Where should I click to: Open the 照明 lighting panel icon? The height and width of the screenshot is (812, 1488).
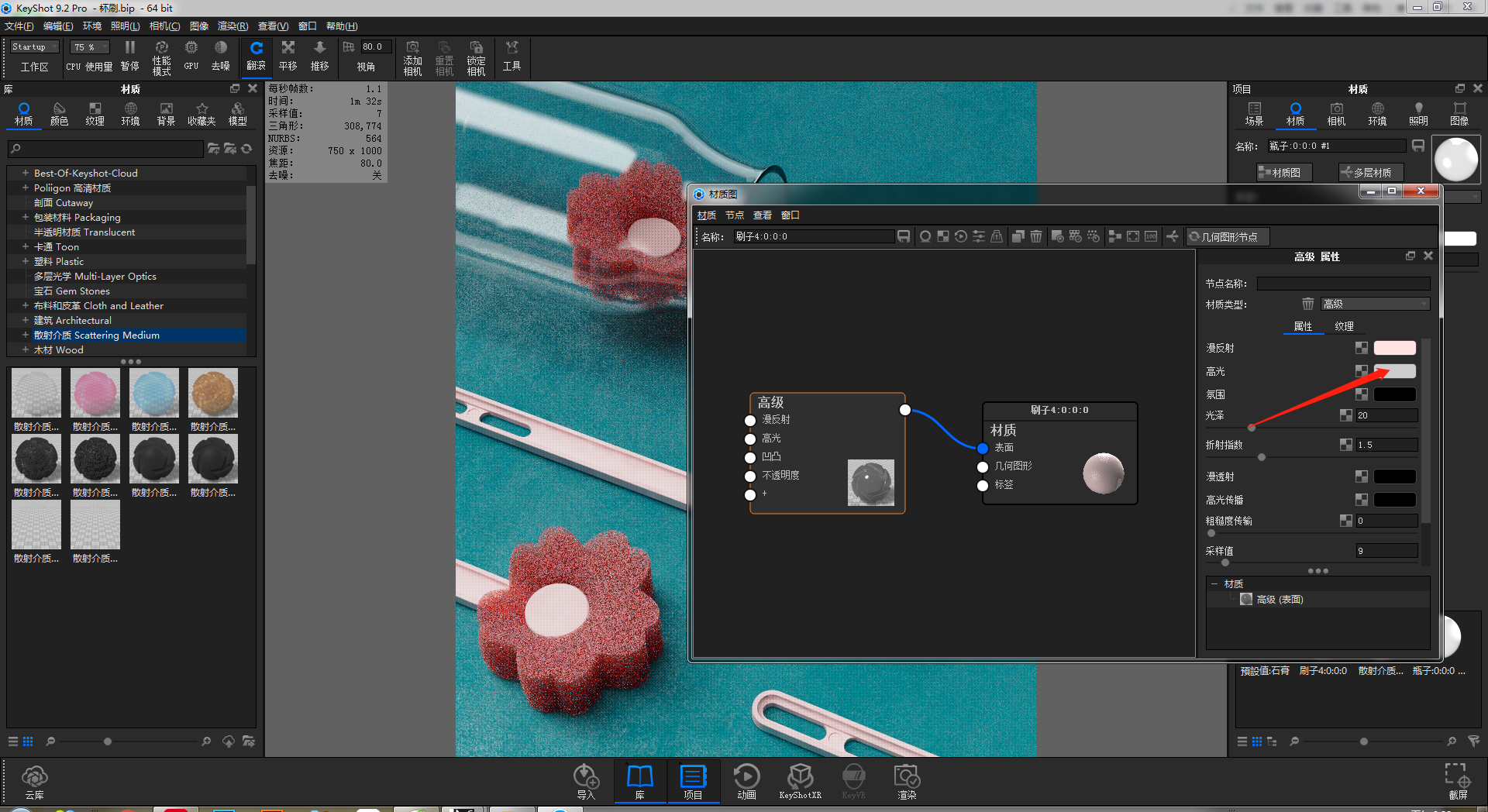(1418, 112)
